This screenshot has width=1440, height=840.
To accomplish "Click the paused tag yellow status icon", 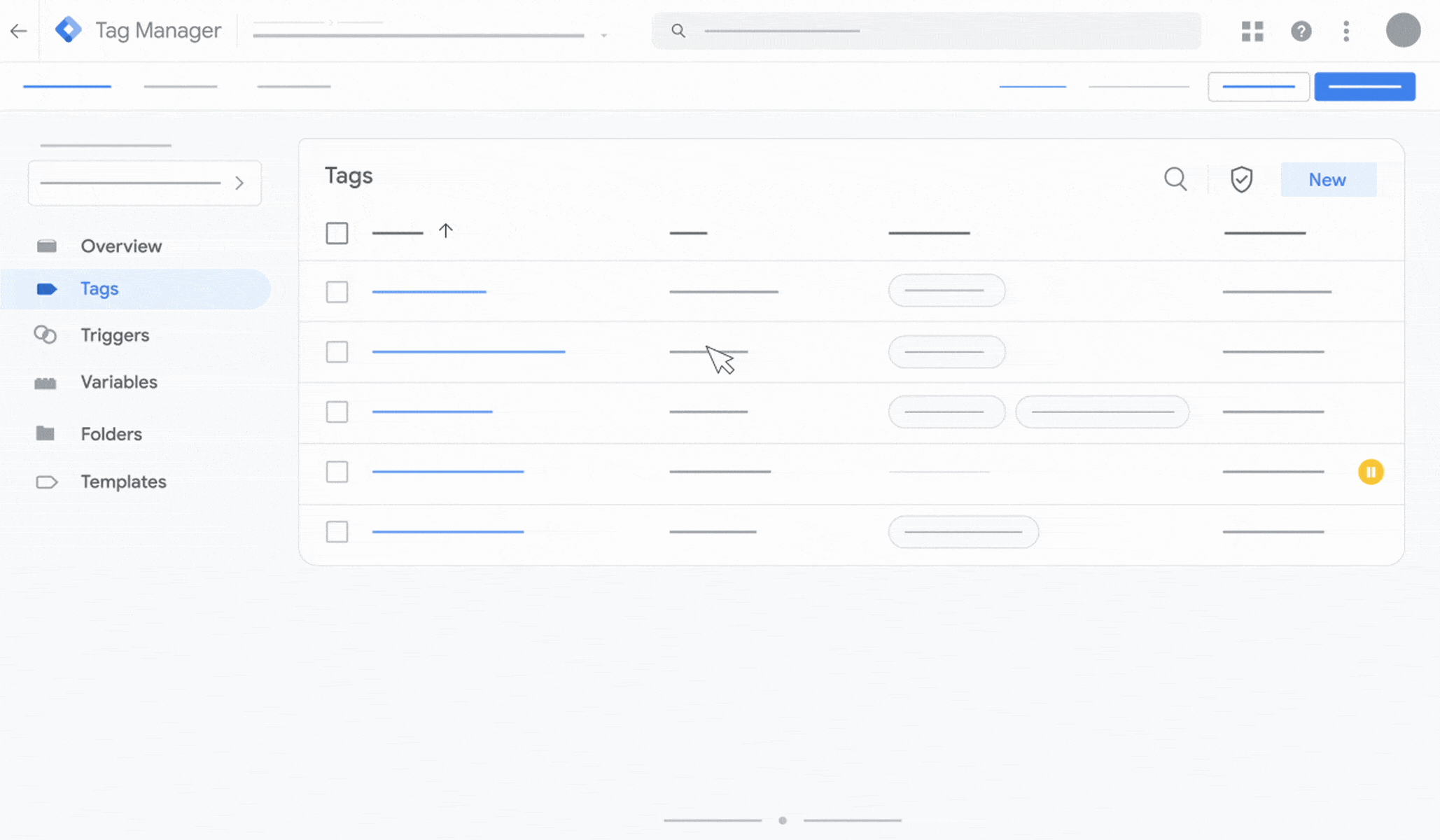I will point(1371,472).
